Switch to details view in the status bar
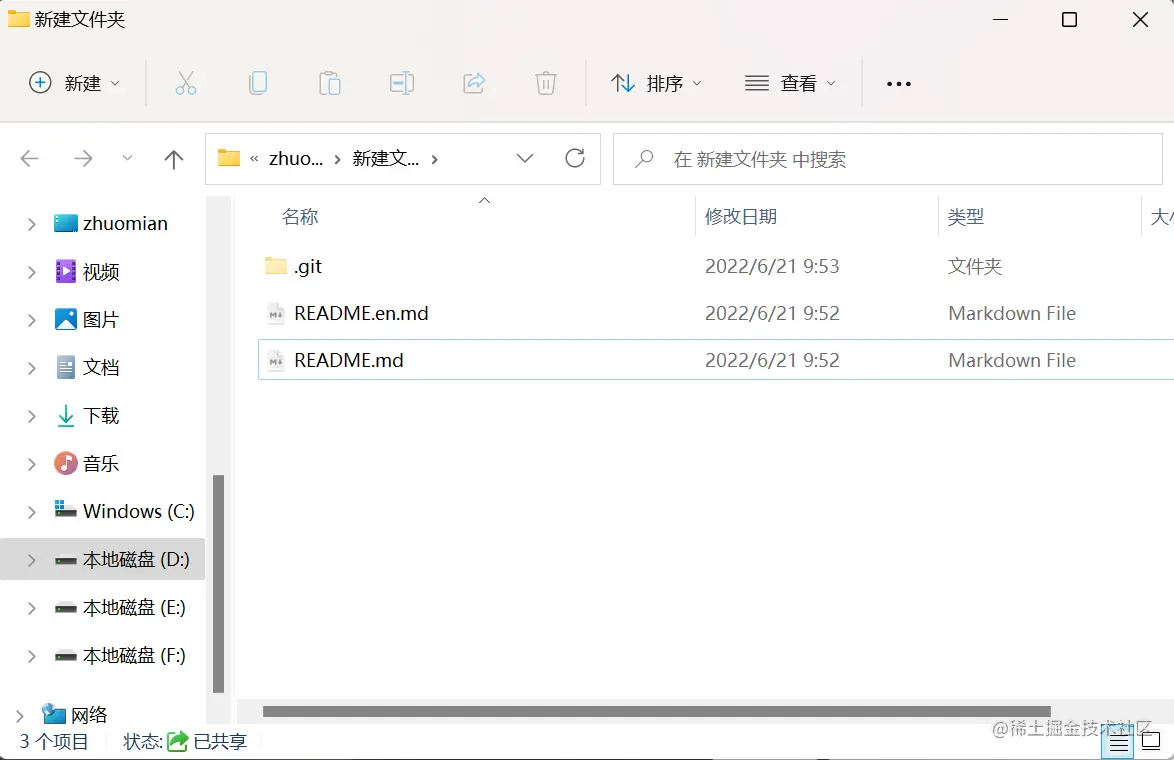The height and width of the screenshot is (760, 1174). (1118, 743)
